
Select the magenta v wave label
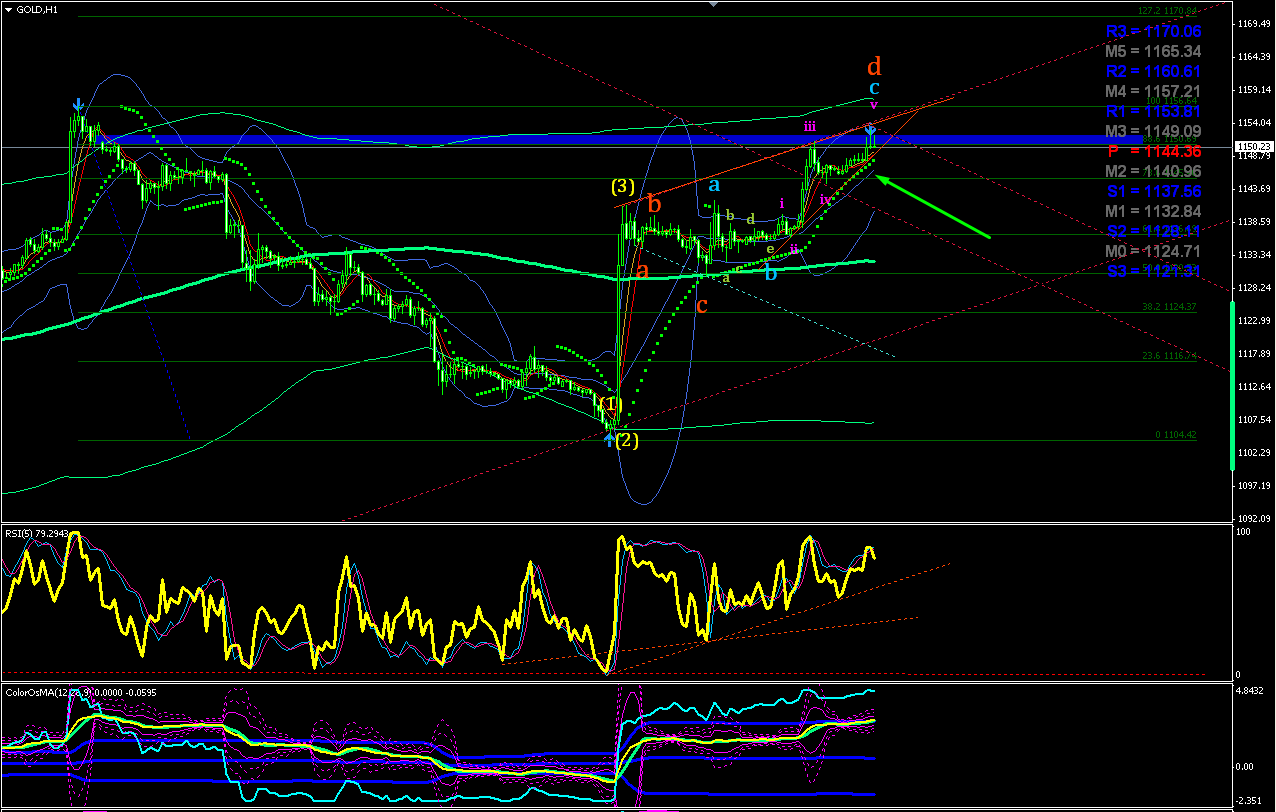pyautogui.click(x=874, y=104)
